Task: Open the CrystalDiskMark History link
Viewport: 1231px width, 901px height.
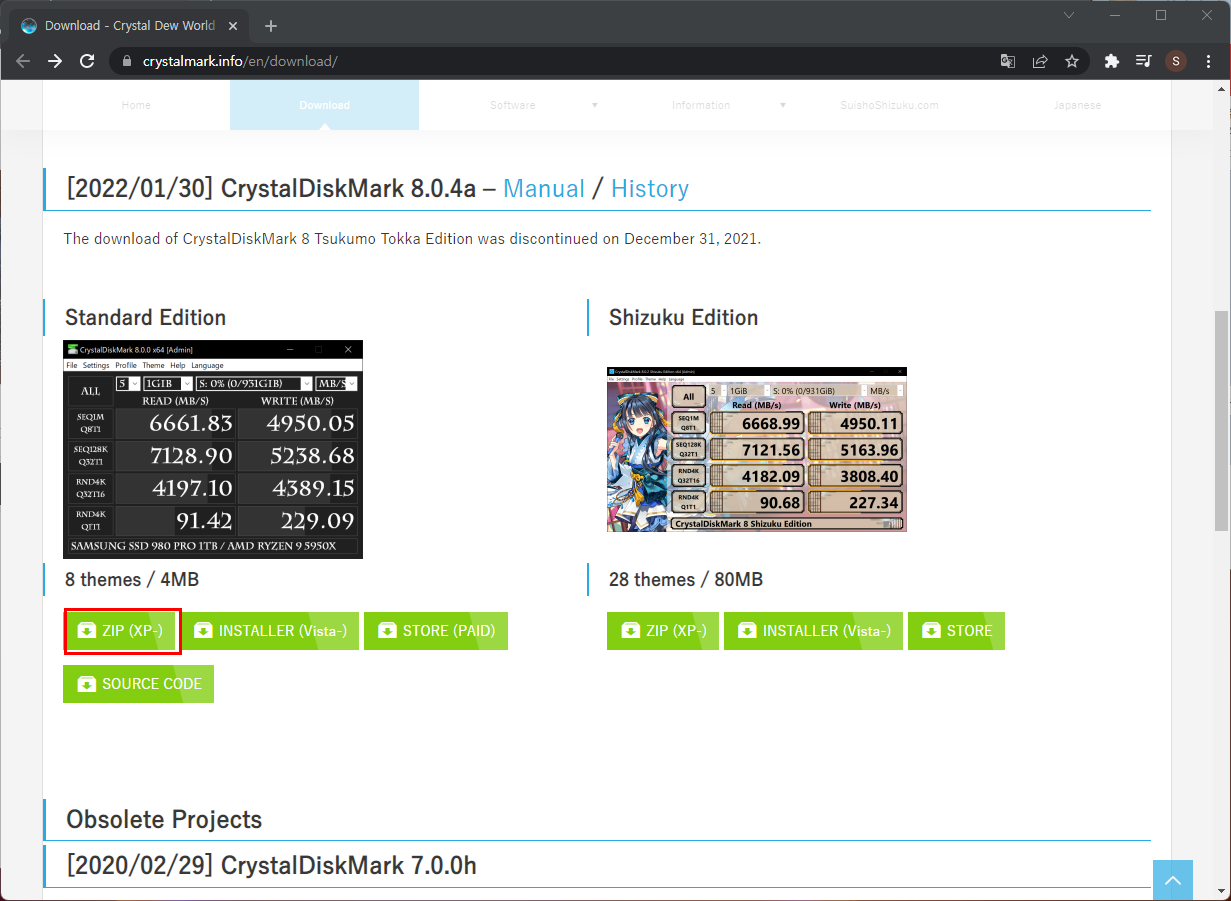Action: point(650,189)
